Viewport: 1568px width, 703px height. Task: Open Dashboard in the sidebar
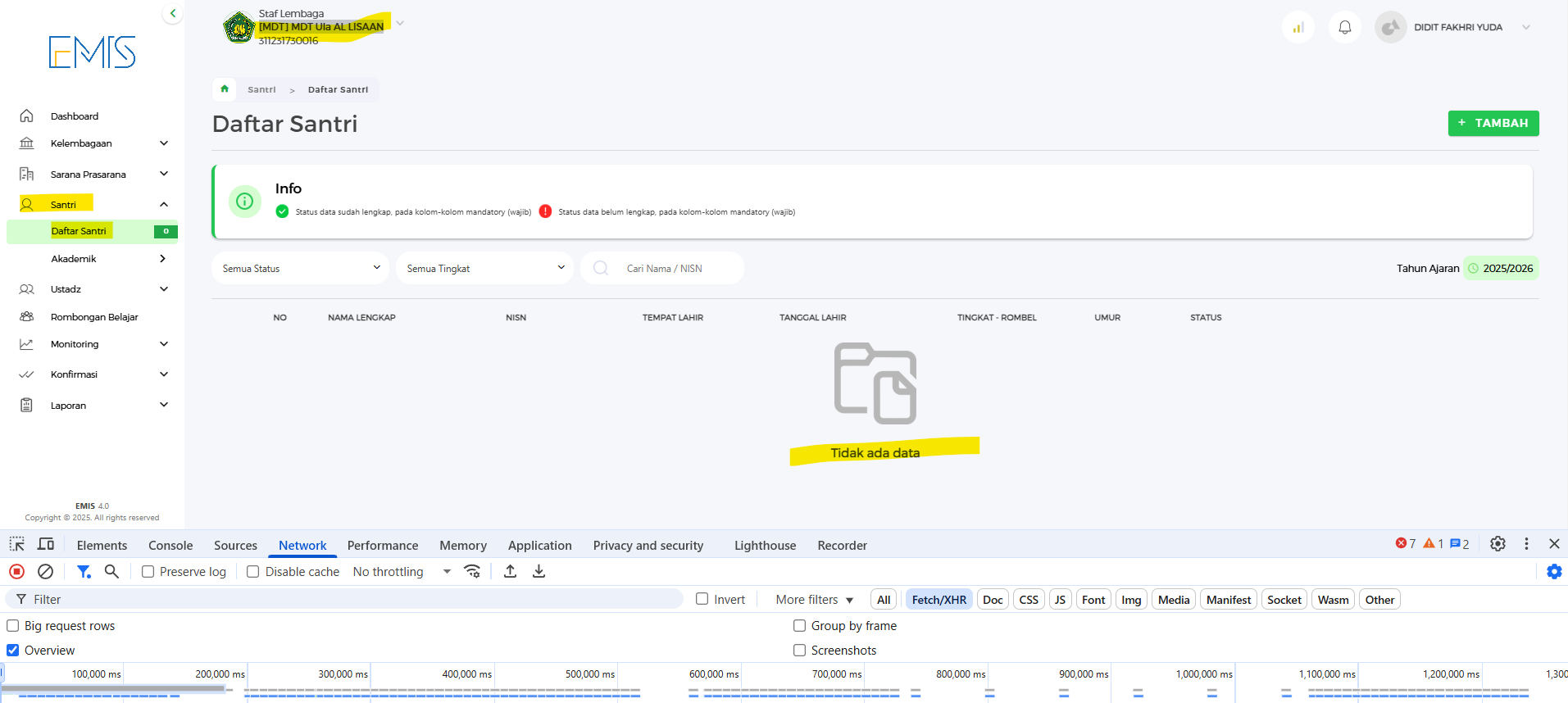pyautogui.click(x=74, y=116)
